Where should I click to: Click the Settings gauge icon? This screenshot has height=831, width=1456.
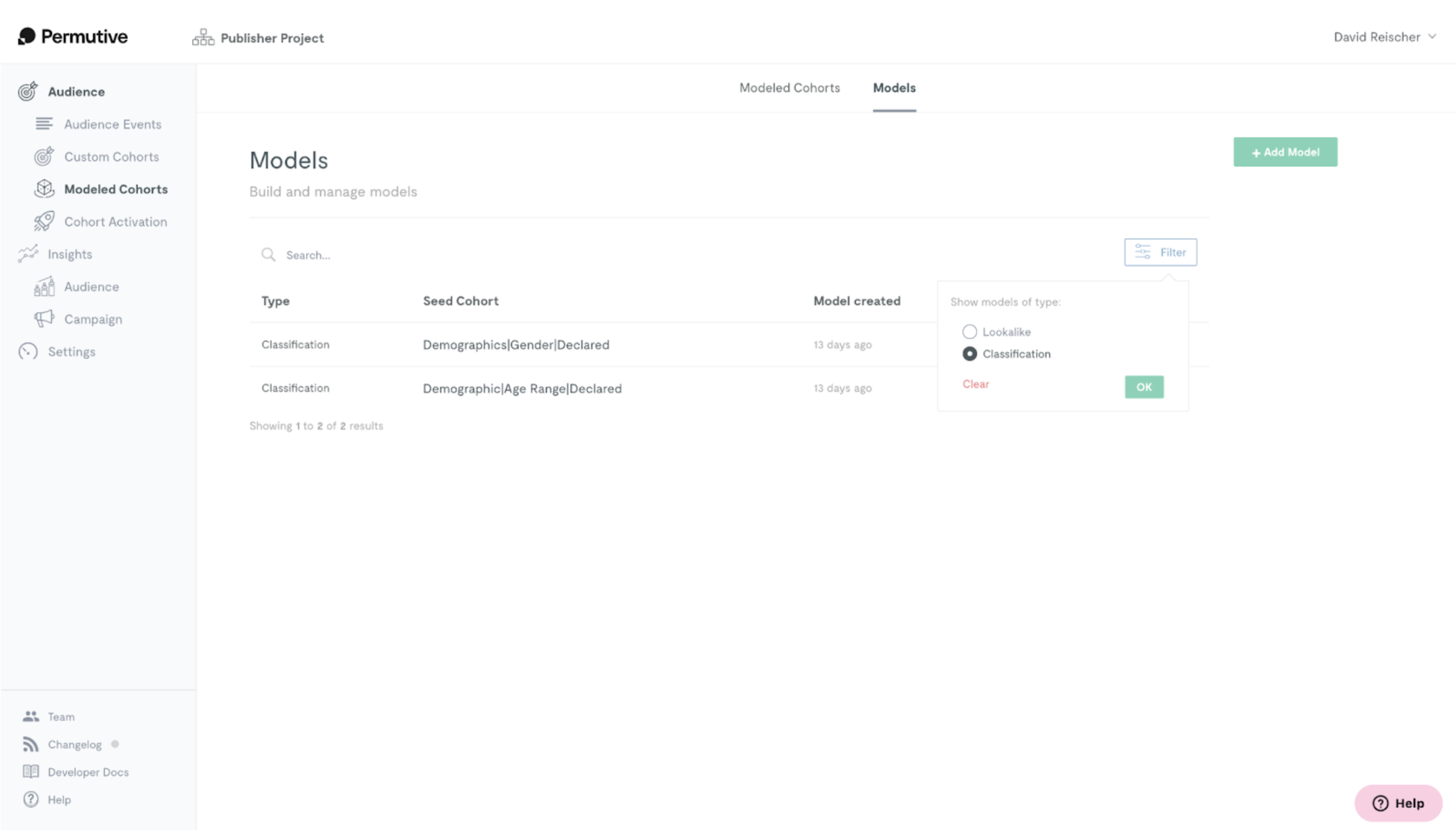tap(28, 351)
